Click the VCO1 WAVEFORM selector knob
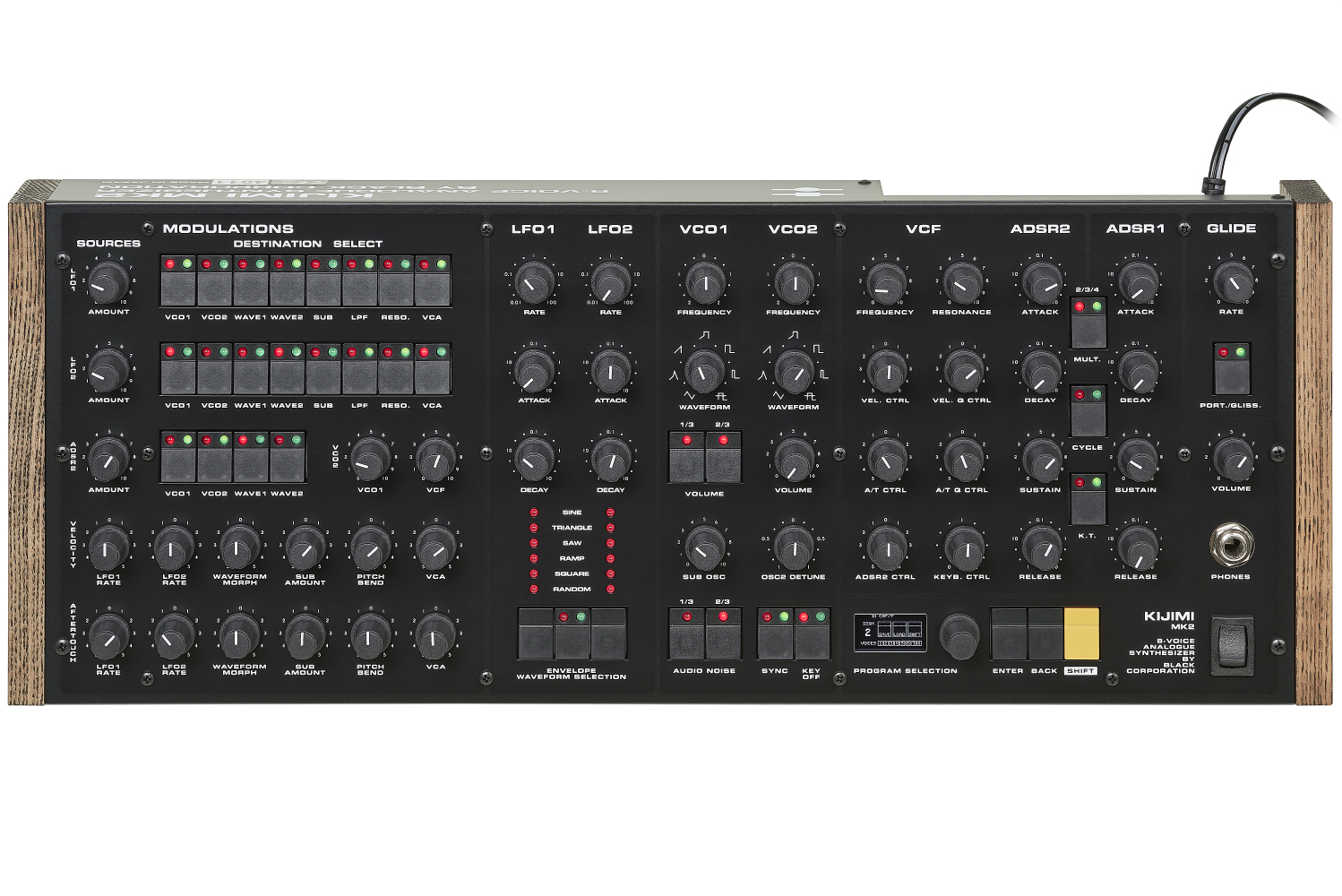 coord(704,369)
